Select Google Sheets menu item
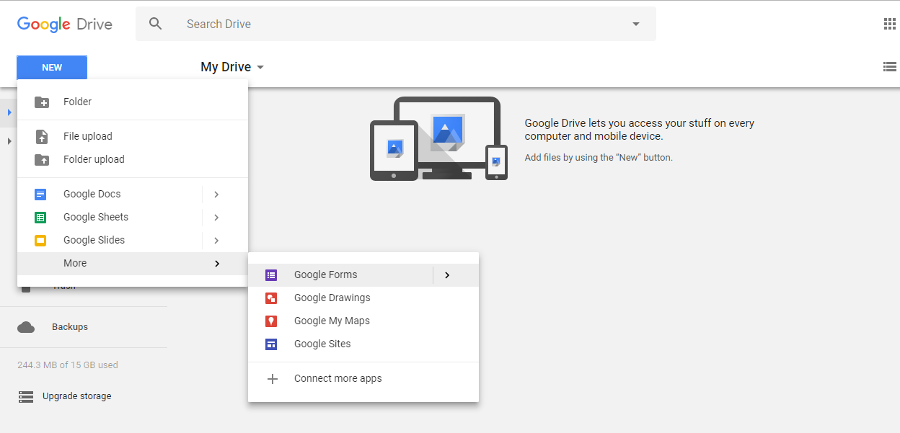 133,217
